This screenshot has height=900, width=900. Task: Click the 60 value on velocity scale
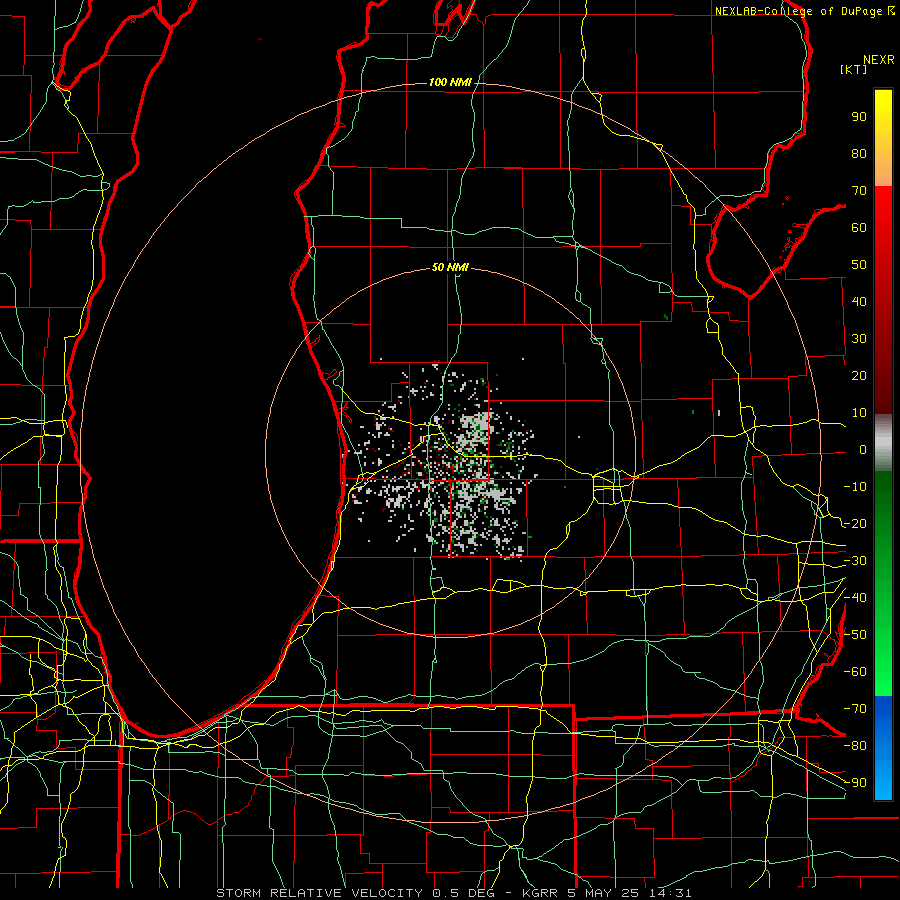[859, 227]
